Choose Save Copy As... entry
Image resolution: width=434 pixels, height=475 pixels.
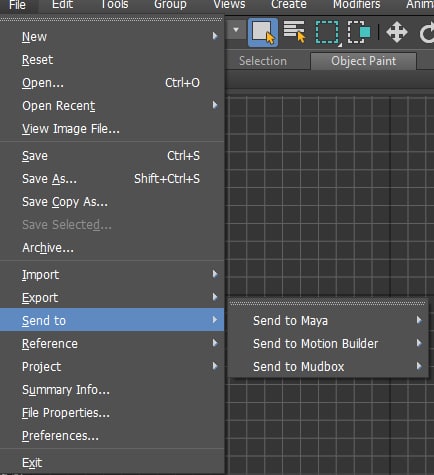(112, 202)
